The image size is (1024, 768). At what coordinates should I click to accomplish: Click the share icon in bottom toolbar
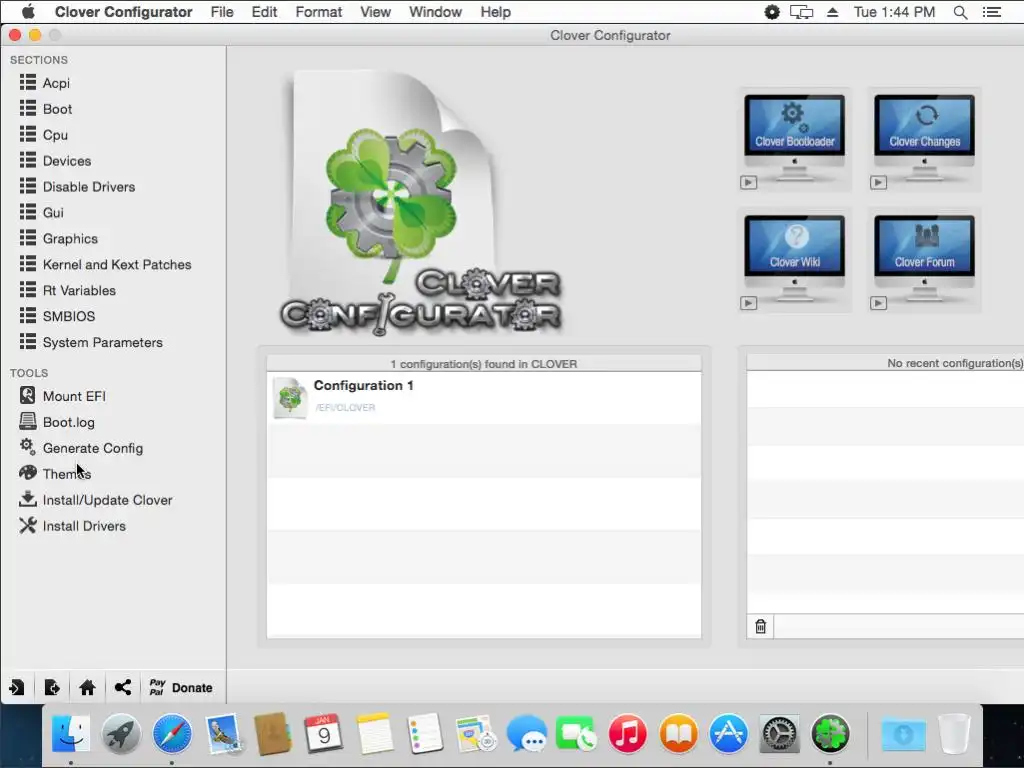pyautogui.click(x=122, y=687)
